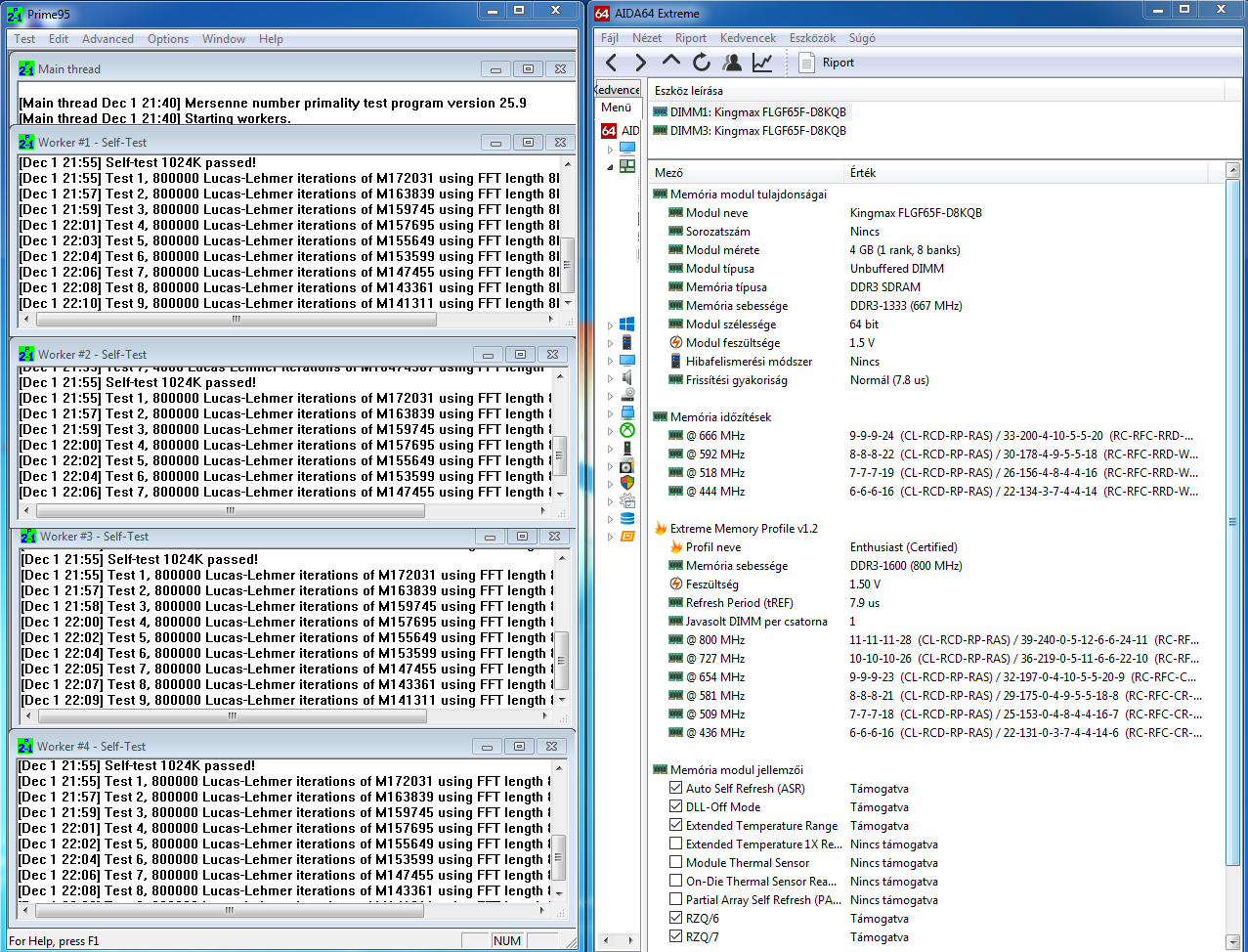Click AIDA64 details pane vertical scrollbar

[1232, 557]
